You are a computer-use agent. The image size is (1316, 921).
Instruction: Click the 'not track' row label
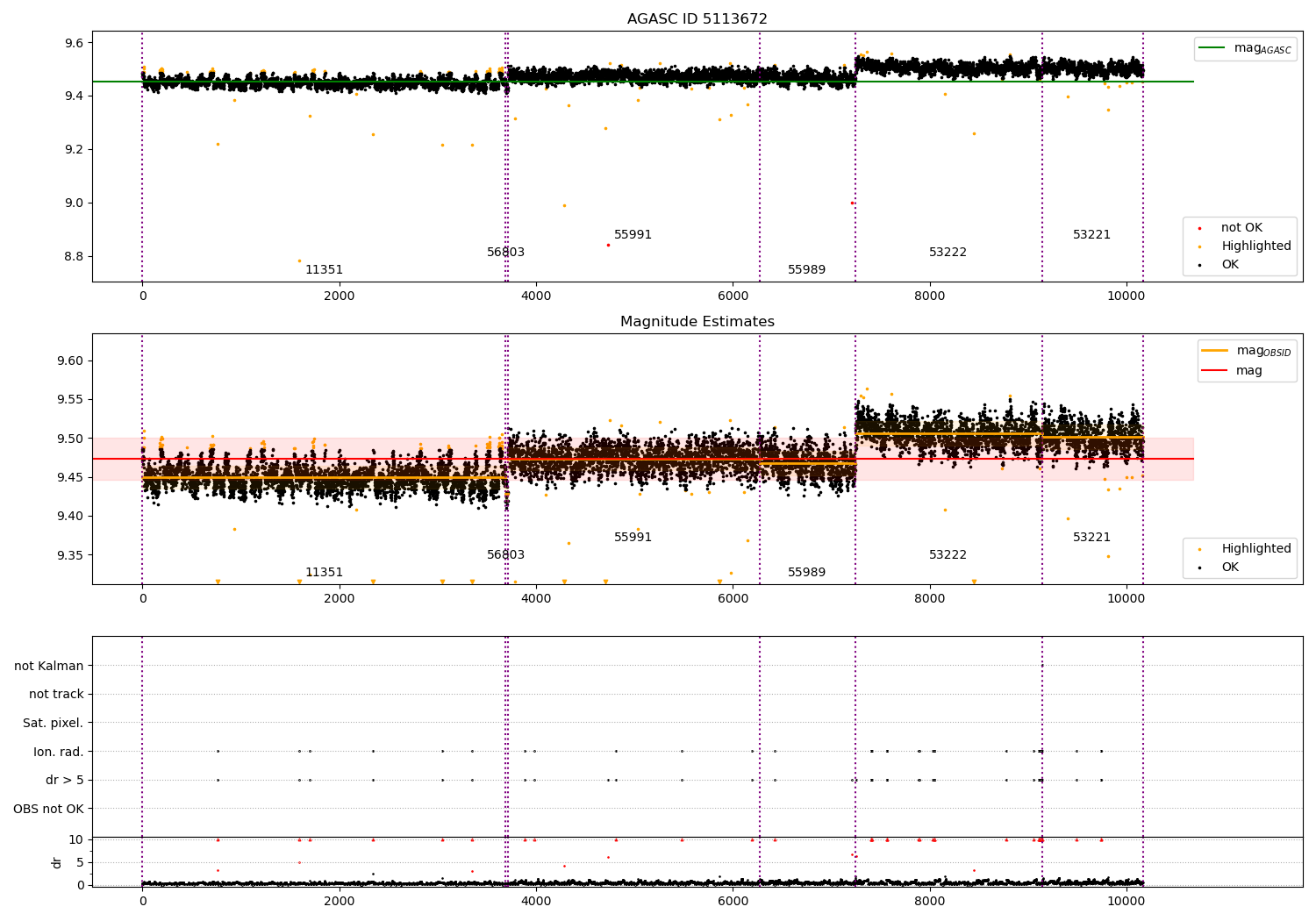(x=56, y=695)
